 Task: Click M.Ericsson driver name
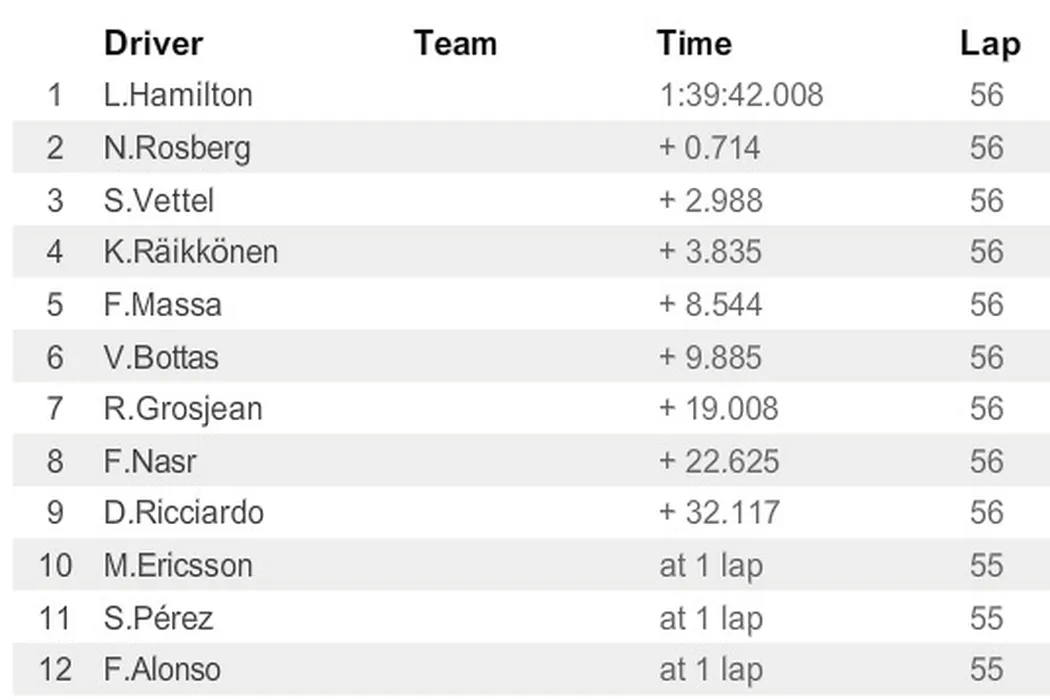click(x=178, y=565)
